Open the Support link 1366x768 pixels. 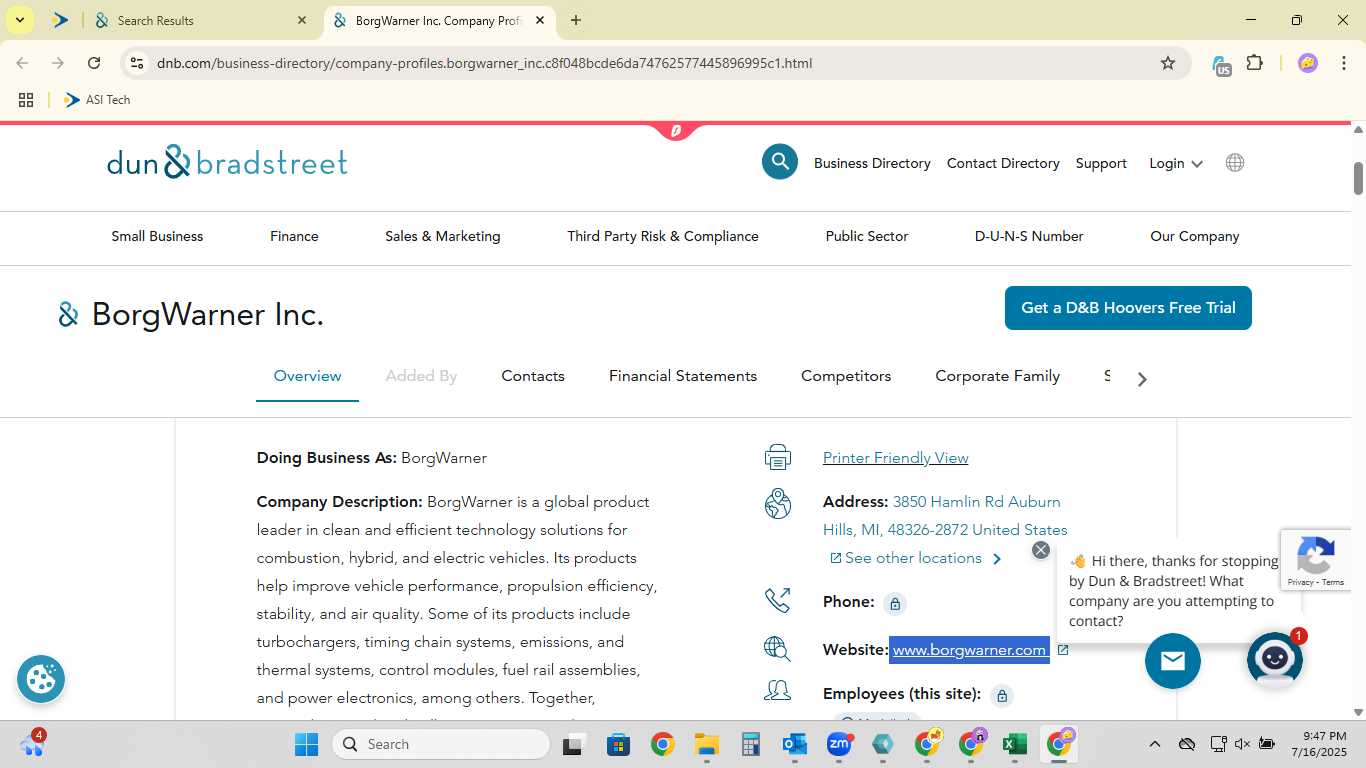[x=1101, y=163]
